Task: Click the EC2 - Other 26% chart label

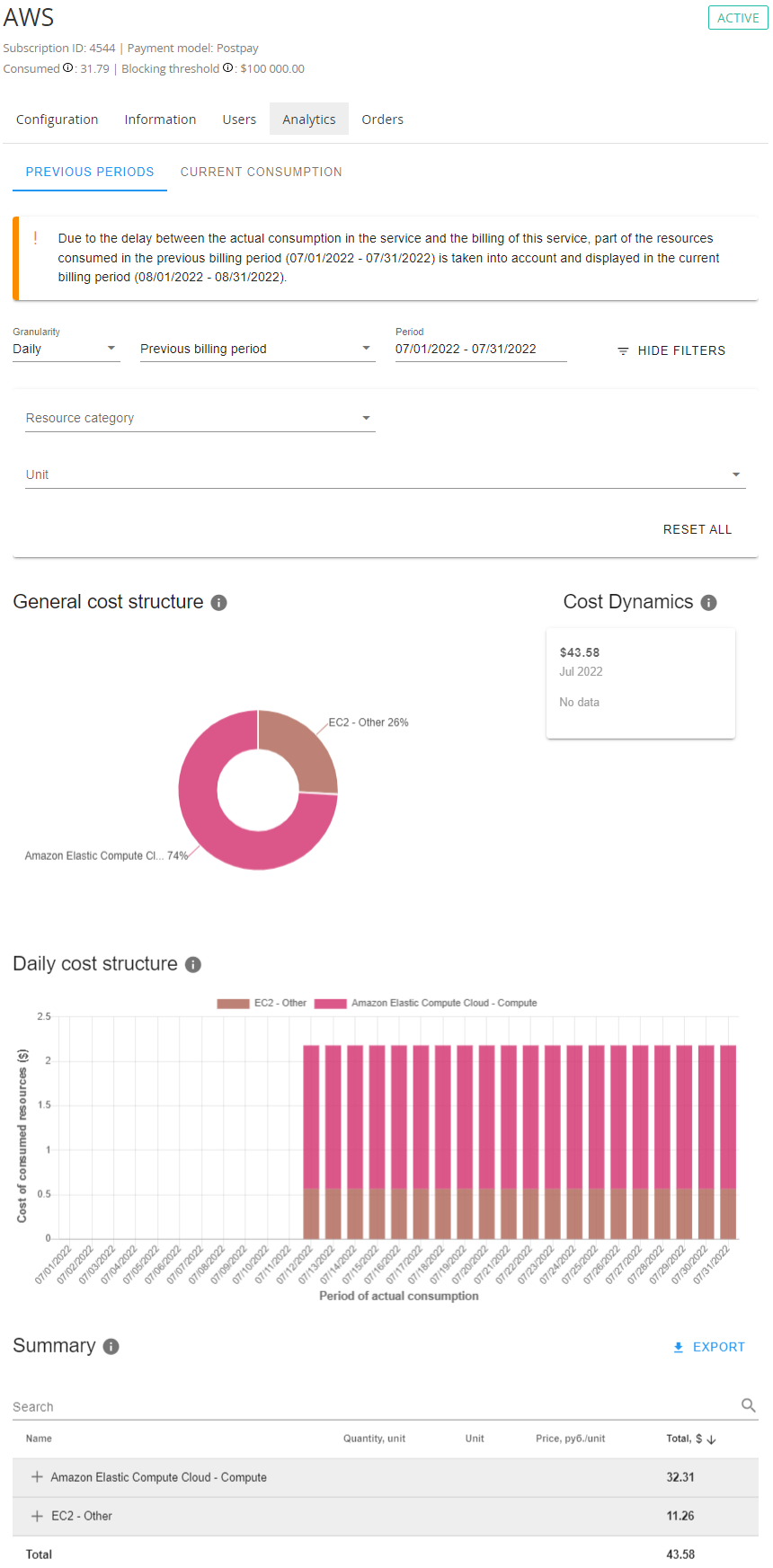Action: pyautogui.click(x=369, y=723)
